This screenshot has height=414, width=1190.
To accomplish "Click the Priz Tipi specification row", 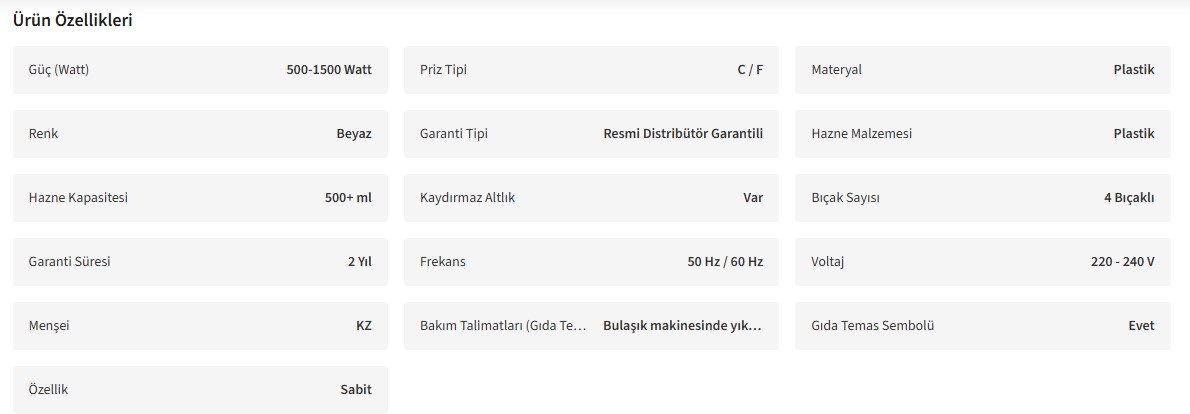I will pyautogui.click(x=591, y=70).
